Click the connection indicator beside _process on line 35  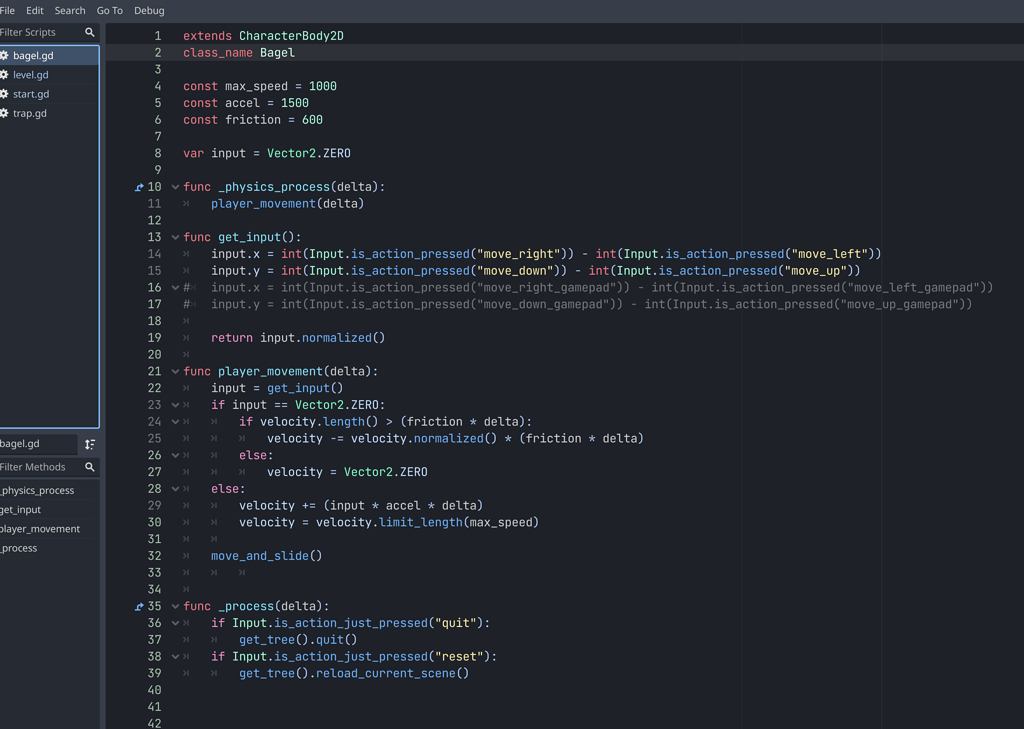tap(138, 605)
